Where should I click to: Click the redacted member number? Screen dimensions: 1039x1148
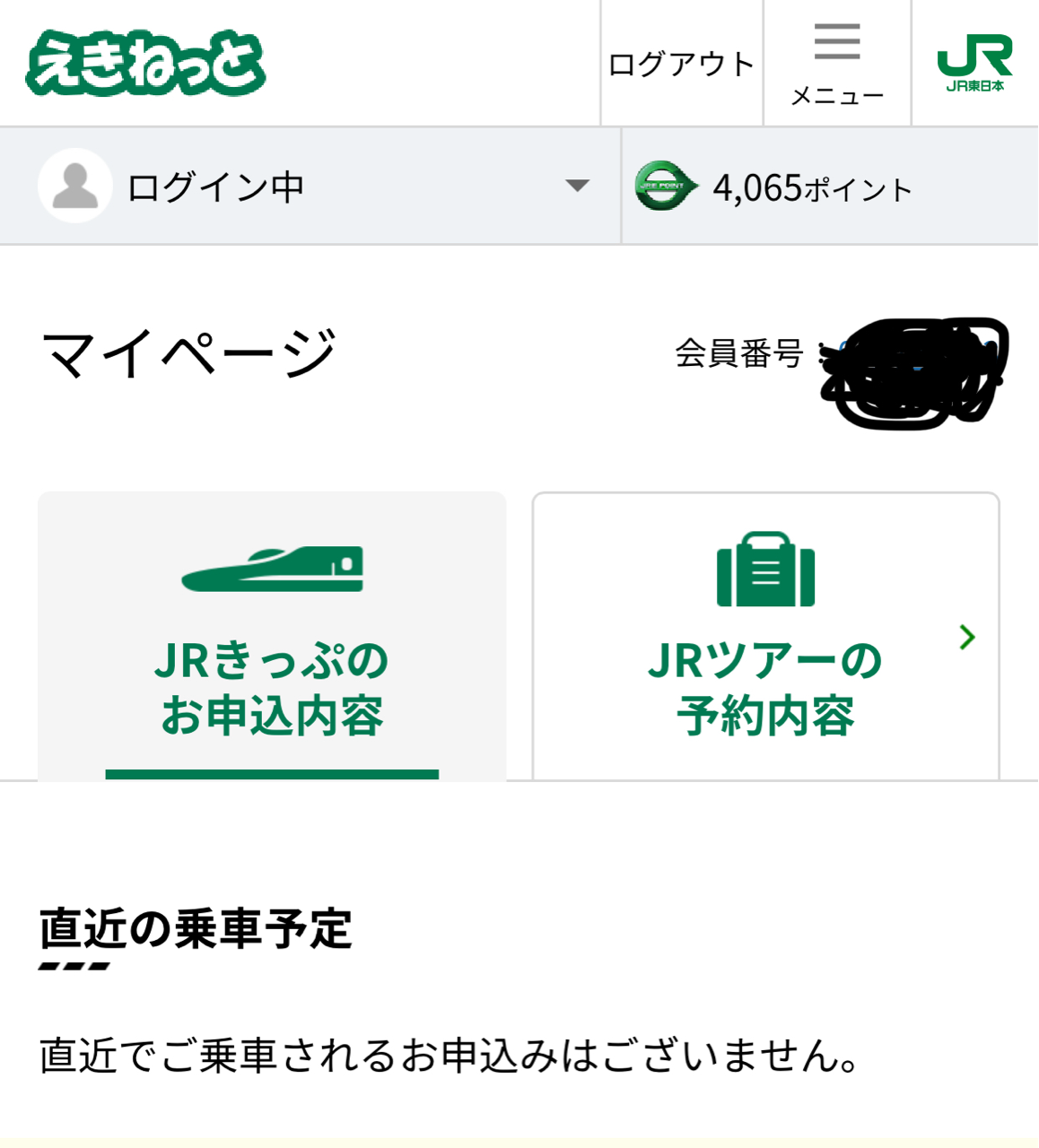pyautogui.click(x=915, y=372)
